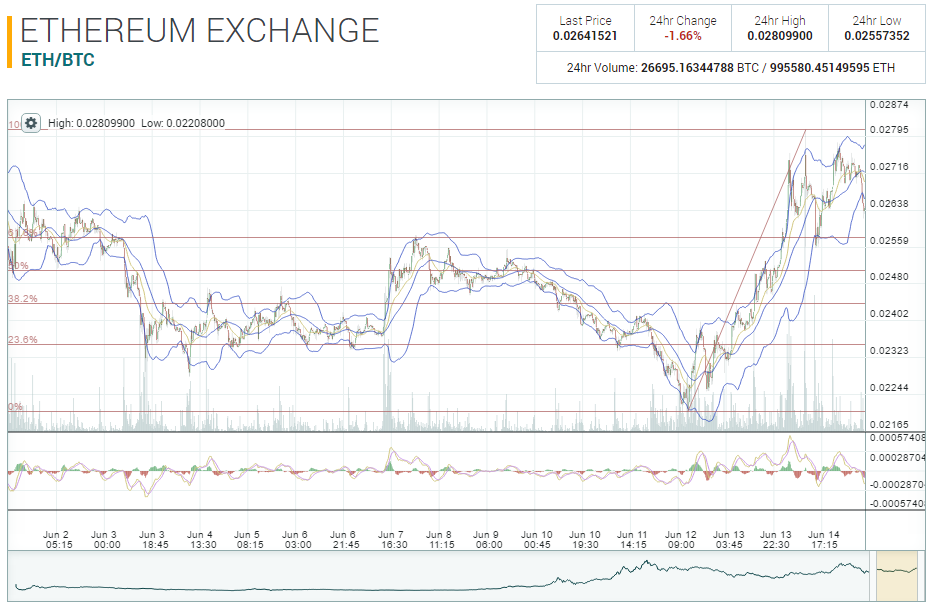Click the Jun 7 16:30 time axis label

(x=393, y=539)
